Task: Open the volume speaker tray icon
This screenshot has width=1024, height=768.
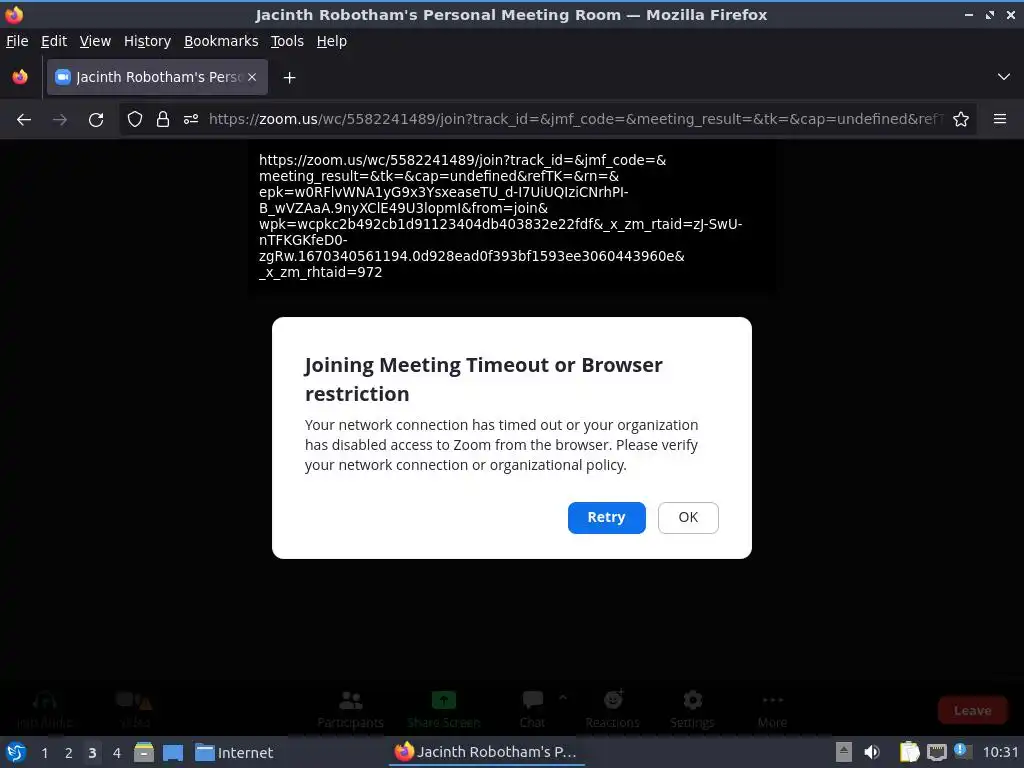Action: point(872,752)
